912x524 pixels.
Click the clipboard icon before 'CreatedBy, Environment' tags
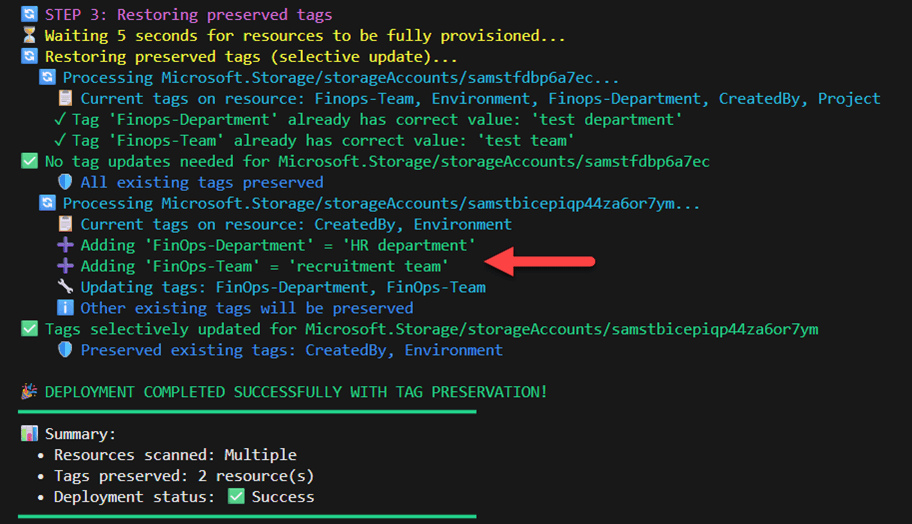(65, 224)
